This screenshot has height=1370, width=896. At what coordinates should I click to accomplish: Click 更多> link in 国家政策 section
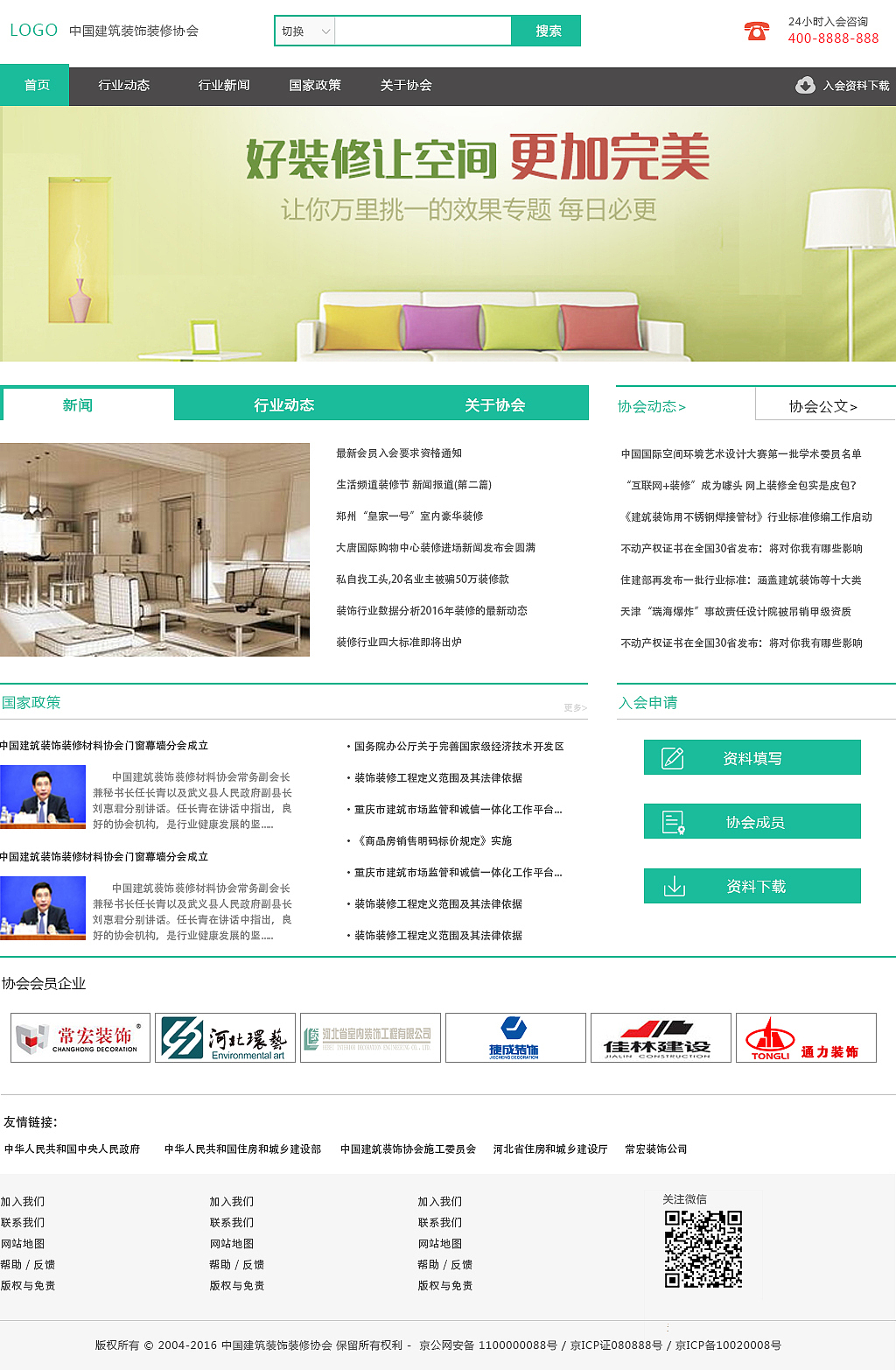point(575,708)
